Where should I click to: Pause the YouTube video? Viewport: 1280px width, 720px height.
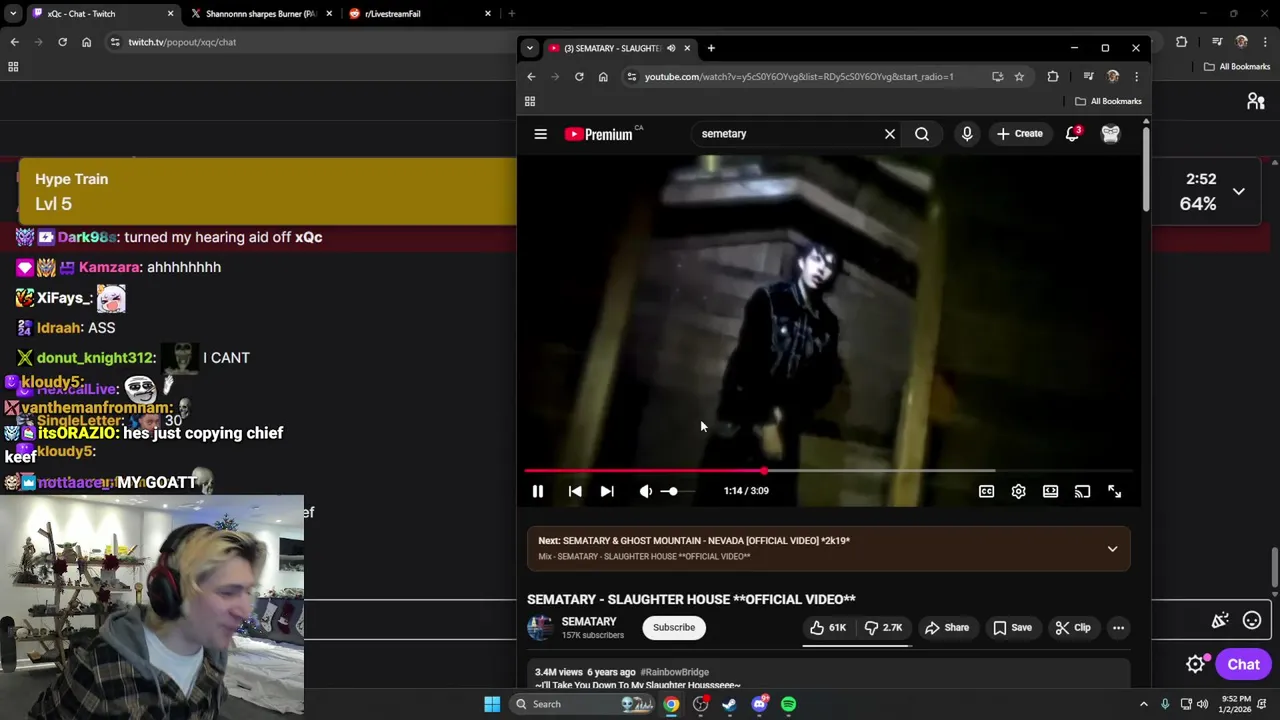click(537, 491)
